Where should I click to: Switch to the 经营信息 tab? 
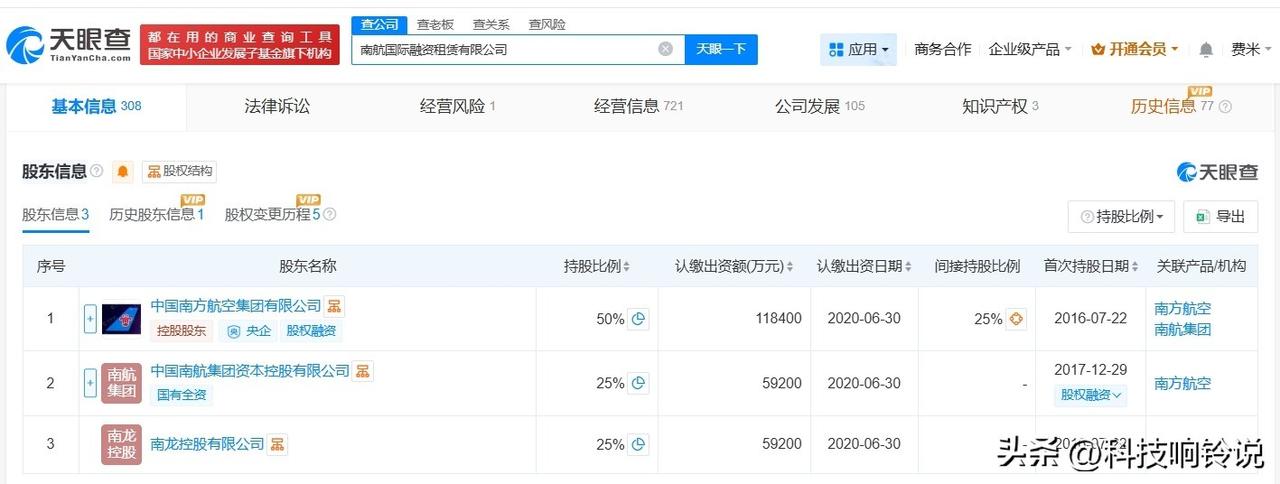click(638, 106)
